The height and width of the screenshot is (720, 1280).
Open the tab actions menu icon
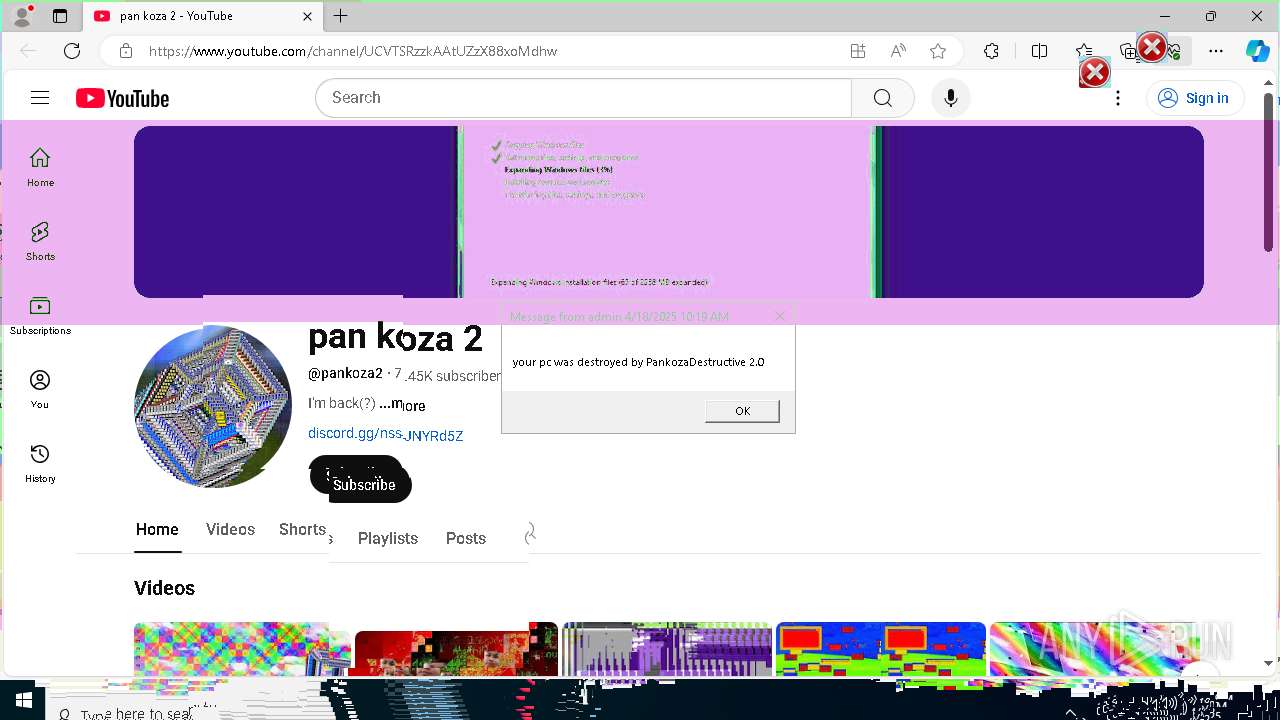pyautogui.click(x=60, y=16)
